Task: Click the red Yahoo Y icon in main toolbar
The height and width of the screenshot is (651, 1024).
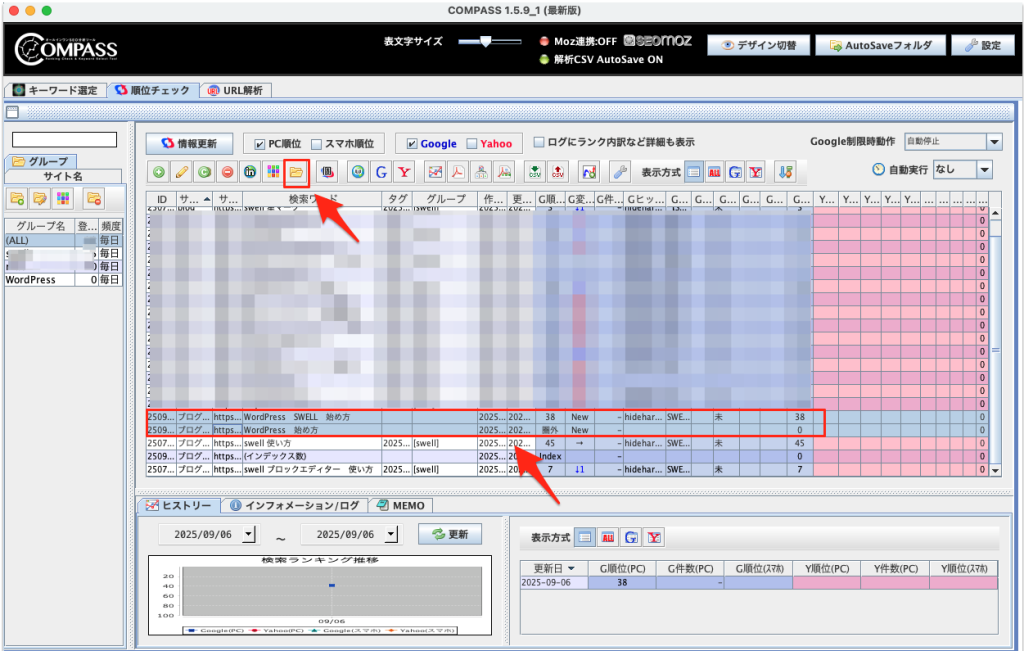Action: (403, 172)
